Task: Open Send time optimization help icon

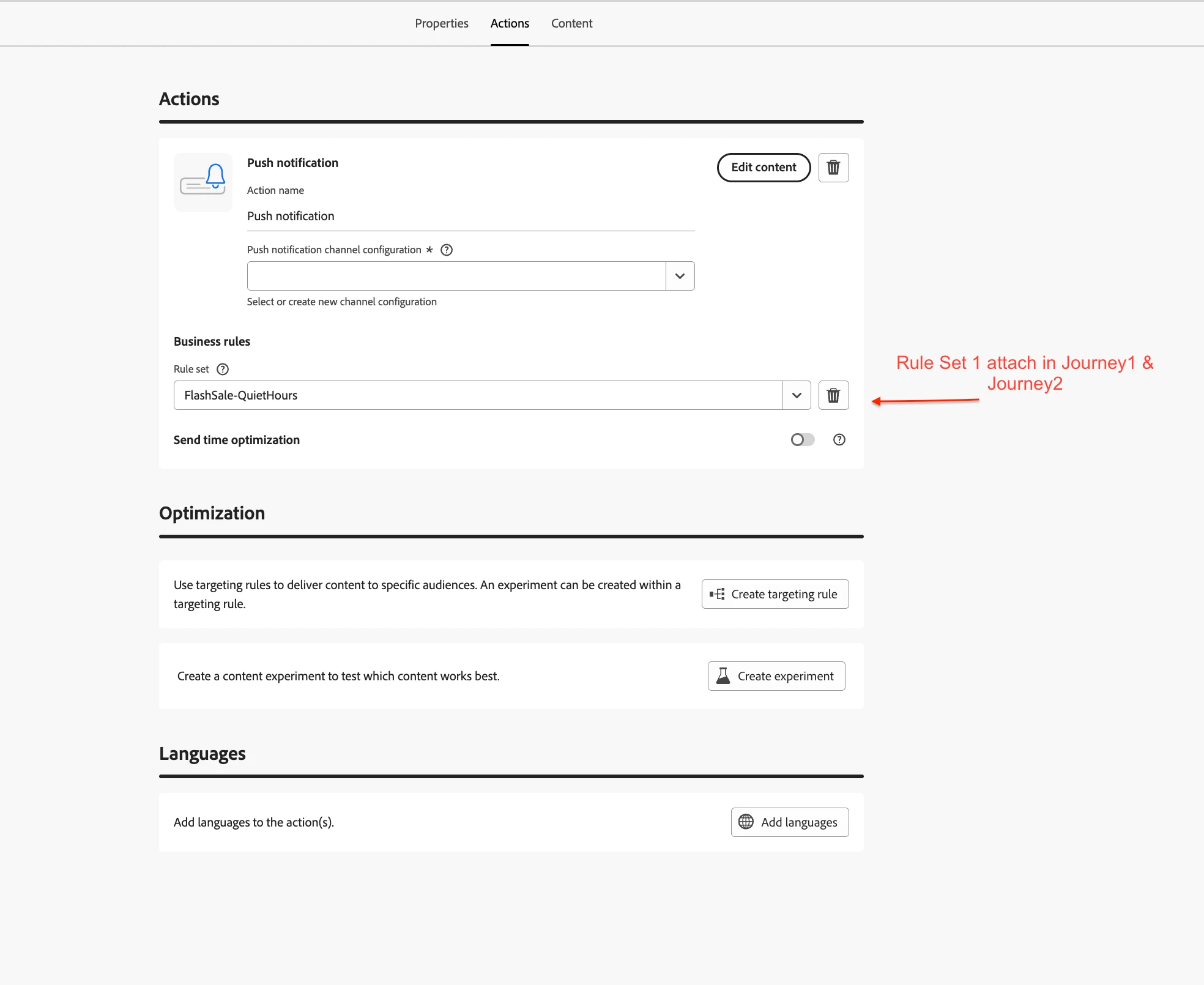Action: 839,440
